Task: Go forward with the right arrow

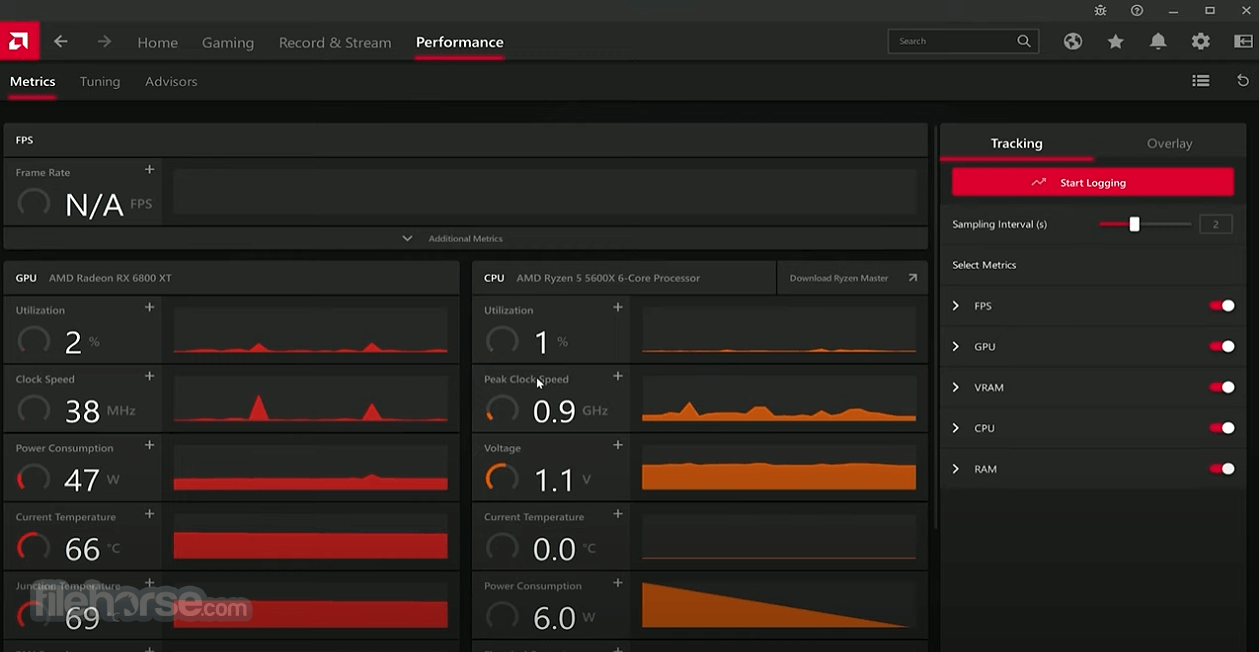Action: 104,42
